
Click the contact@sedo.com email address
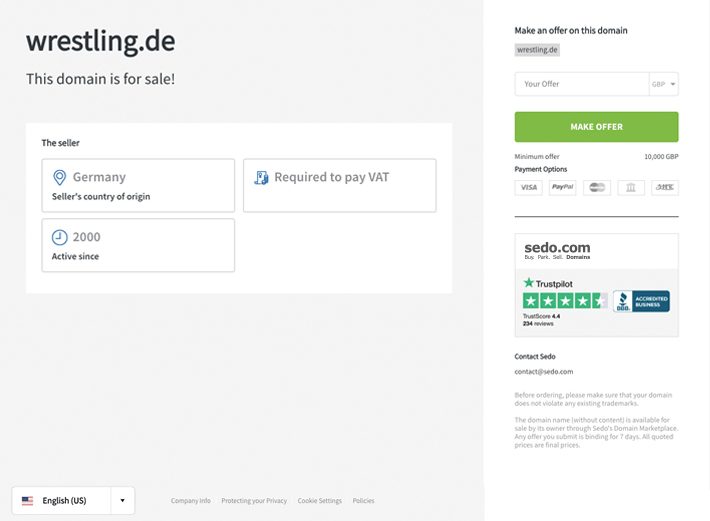pos(543,371)
